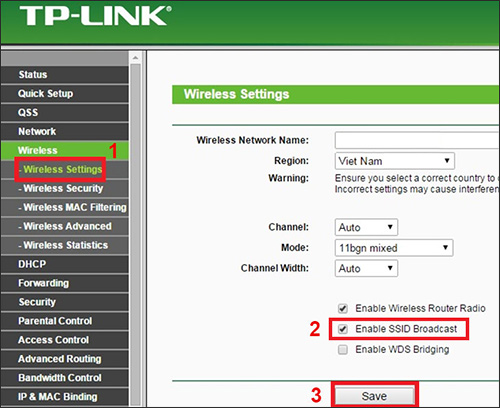This screenshot has width=500, height=408.
Task: Open the Forwarding section
Action: 64,283
